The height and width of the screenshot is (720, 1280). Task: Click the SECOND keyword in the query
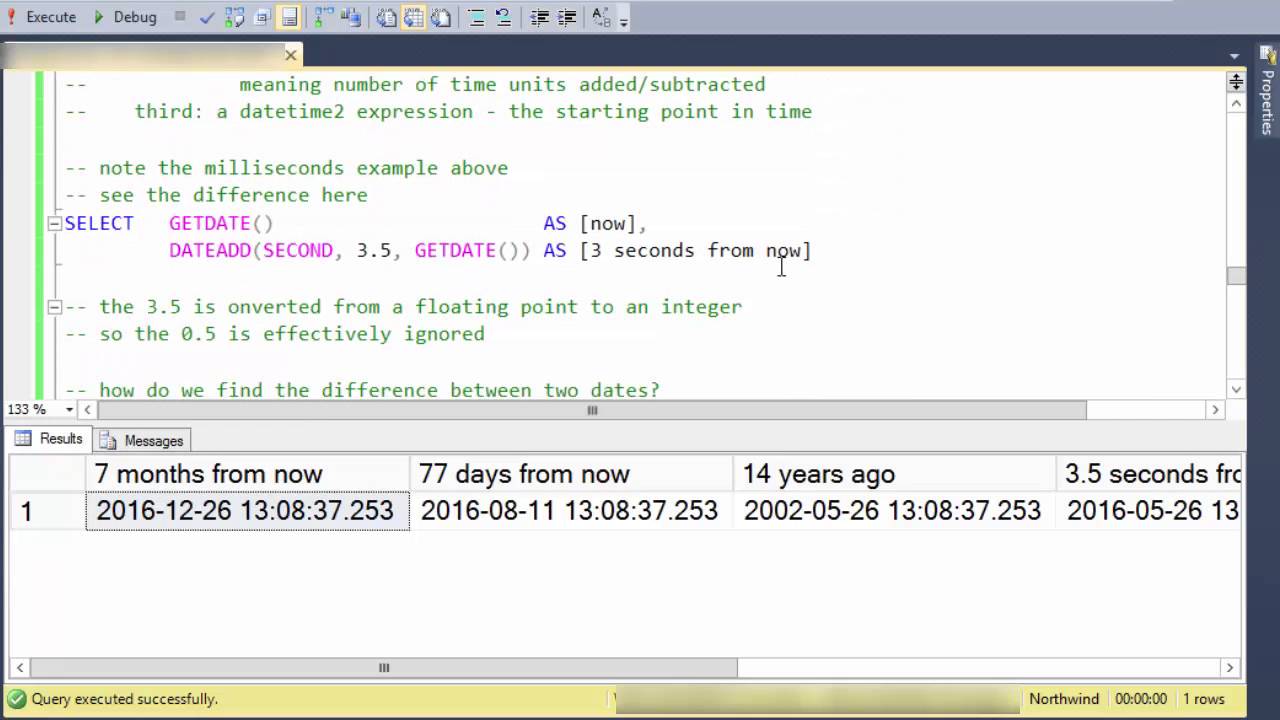click(x=298, y=250)
